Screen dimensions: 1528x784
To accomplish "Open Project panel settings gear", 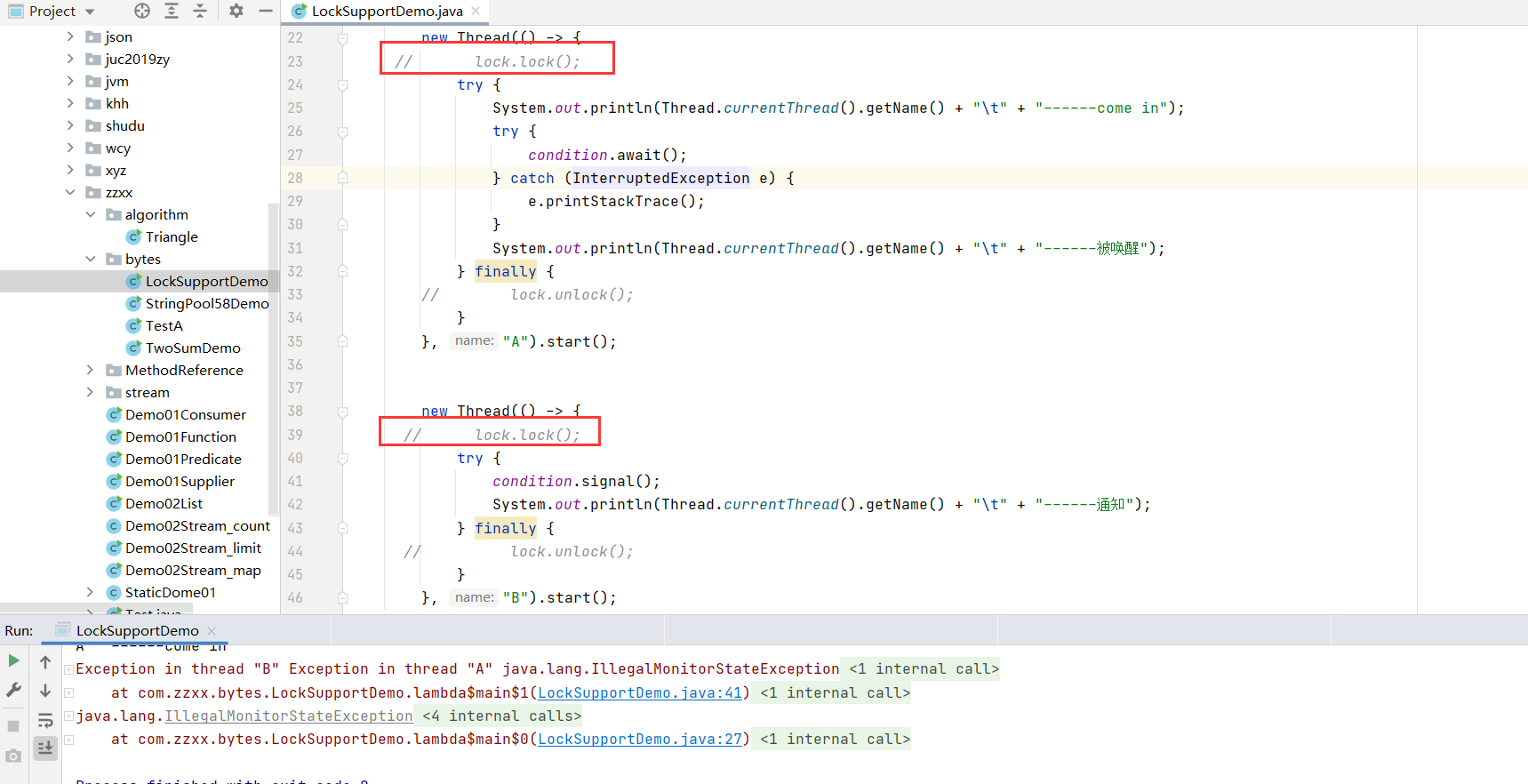I will 236,11.
